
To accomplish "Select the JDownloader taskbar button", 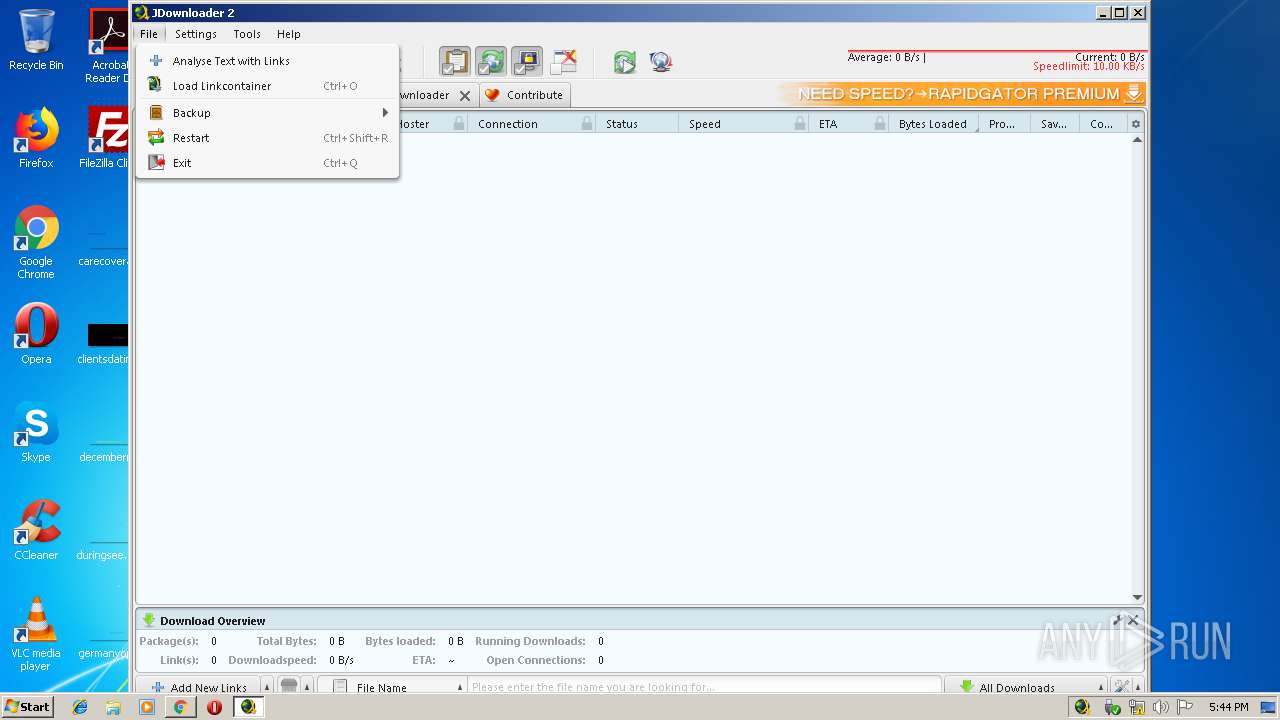I will pos(248,707).
